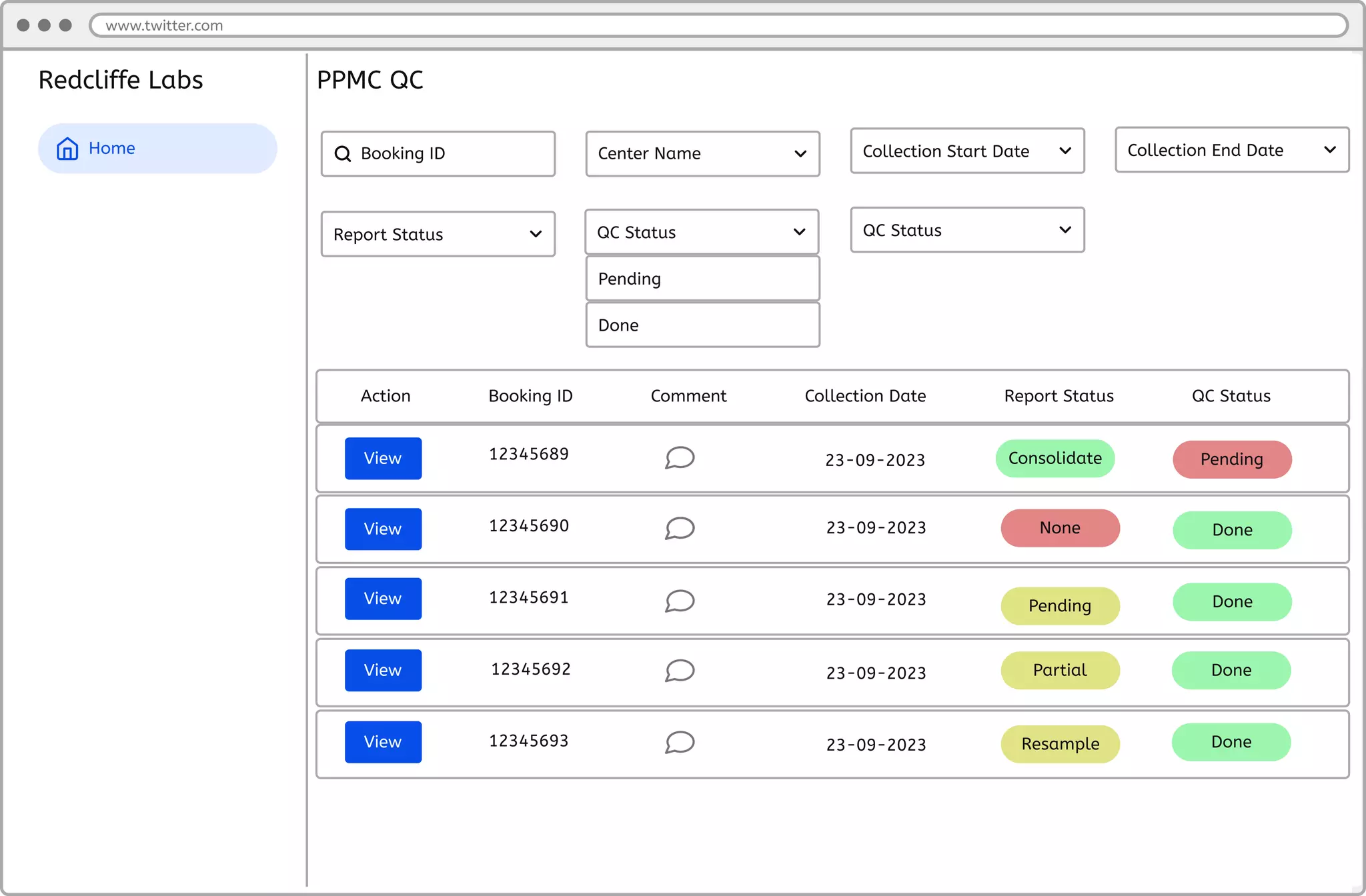Screen dimensions: 1366x896
Task: Collapse the open QC Status dropdown chevron
Action: click(x=799, y=232)
